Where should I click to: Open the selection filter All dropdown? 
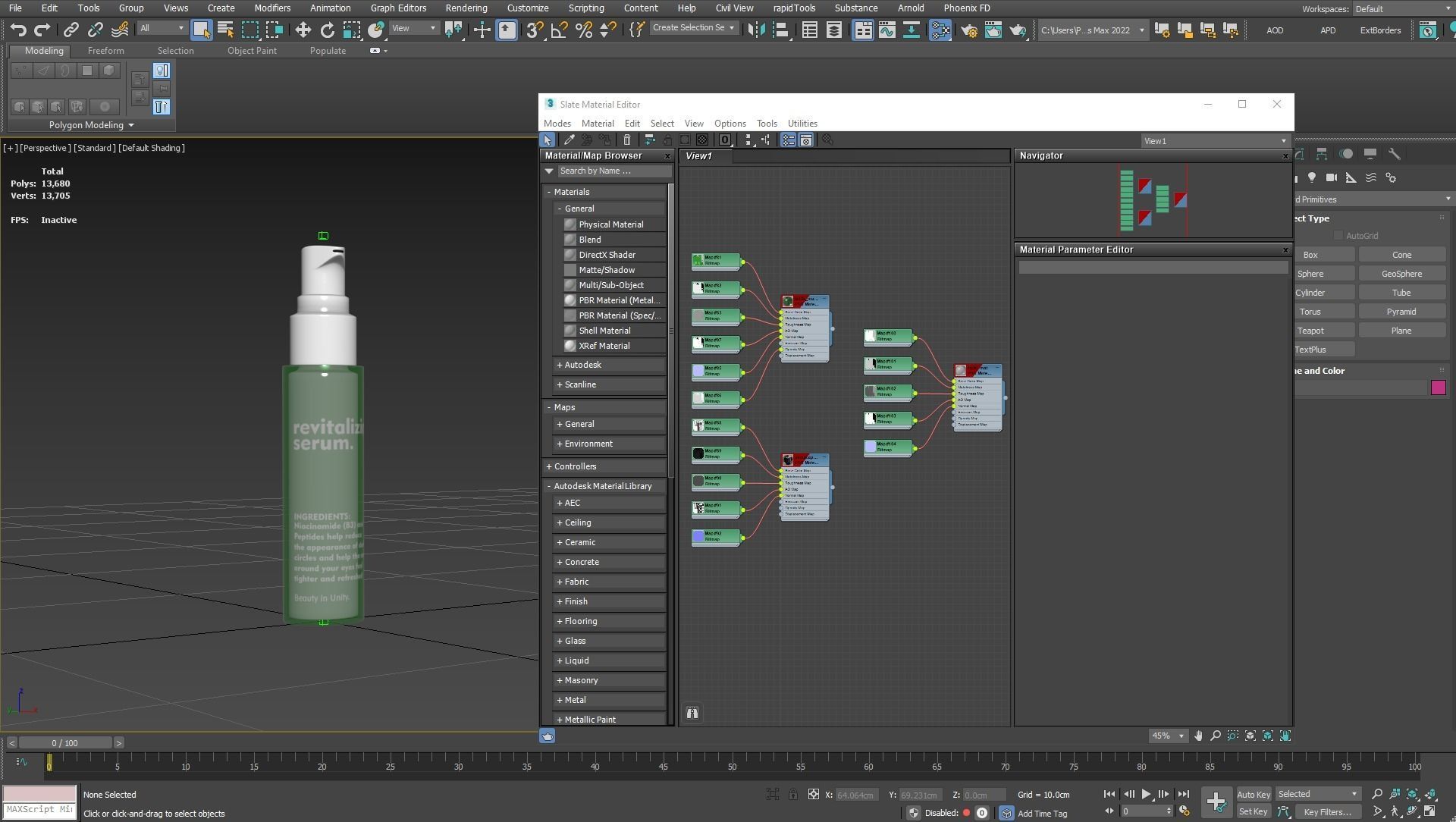click(162, 28)
